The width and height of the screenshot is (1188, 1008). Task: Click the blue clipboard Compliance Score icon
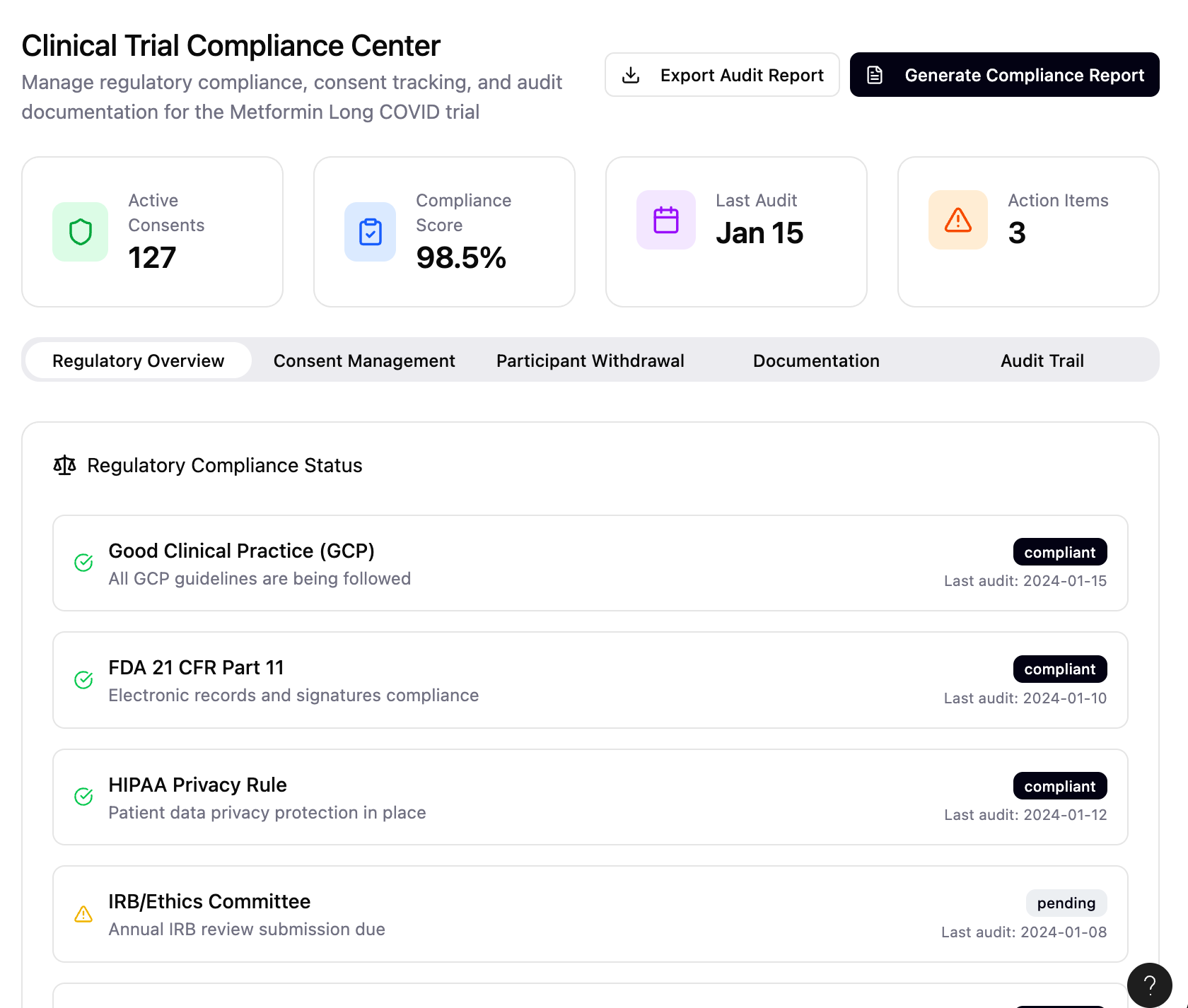(x=371, y=232)
